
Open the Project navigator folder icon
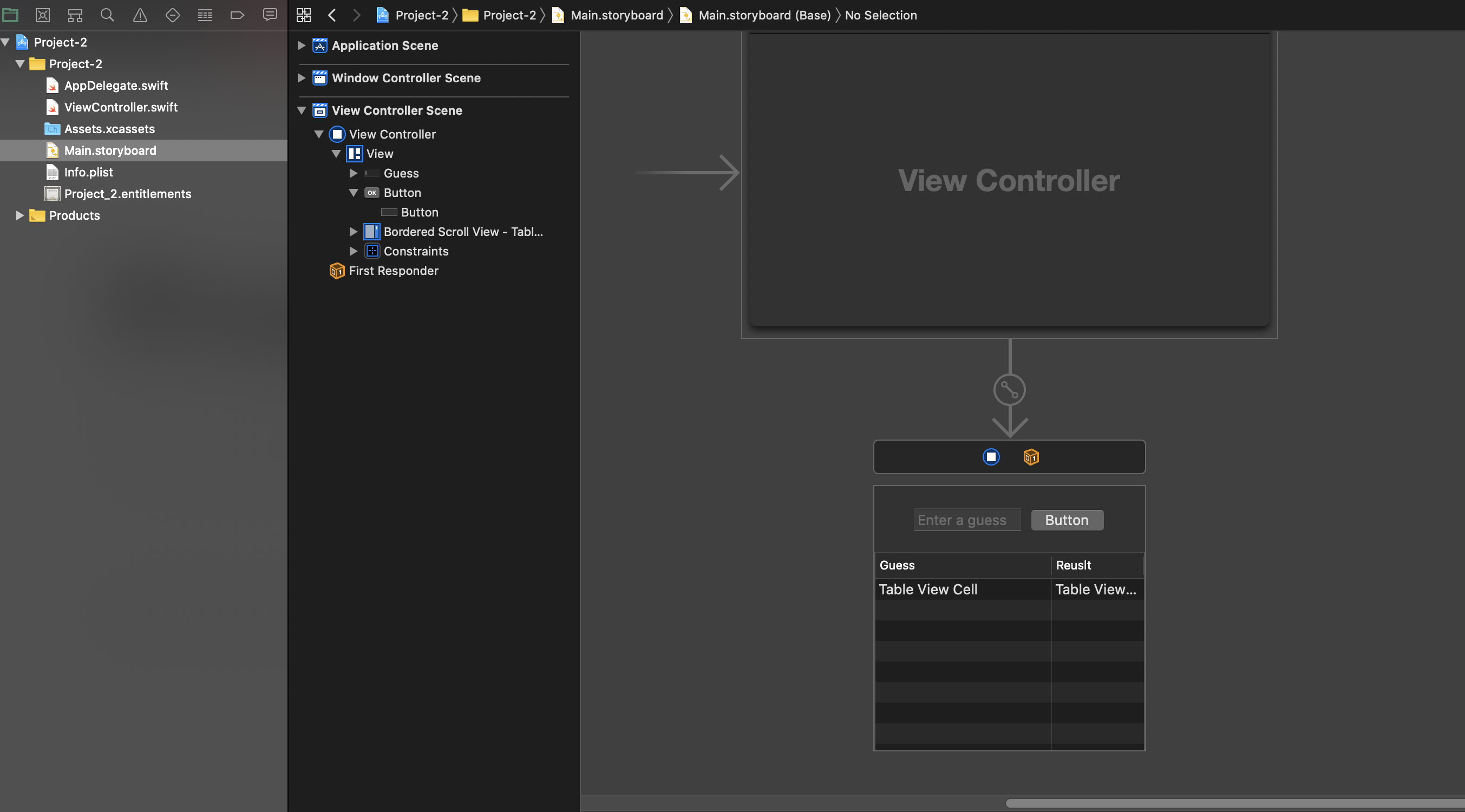(x=10, y=15)
